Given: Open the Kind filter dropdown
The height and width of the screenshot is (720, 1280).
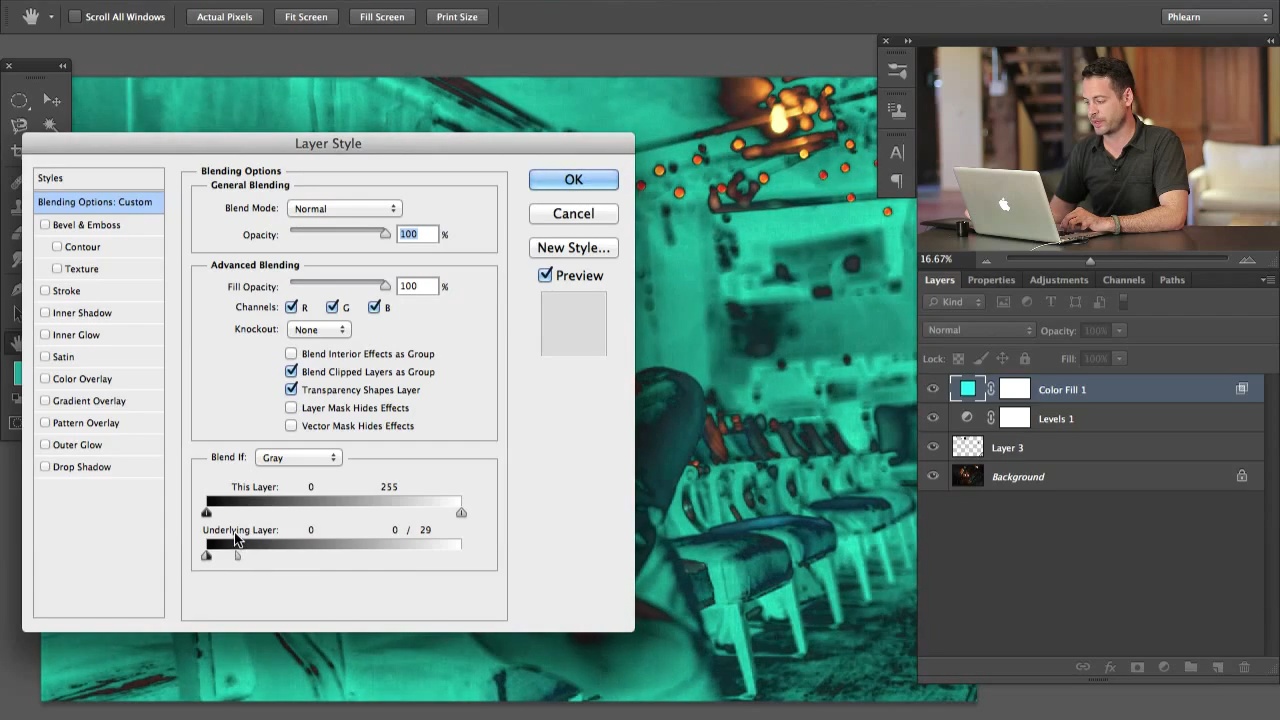Looking at the screenshot, I should click(956, 302).
